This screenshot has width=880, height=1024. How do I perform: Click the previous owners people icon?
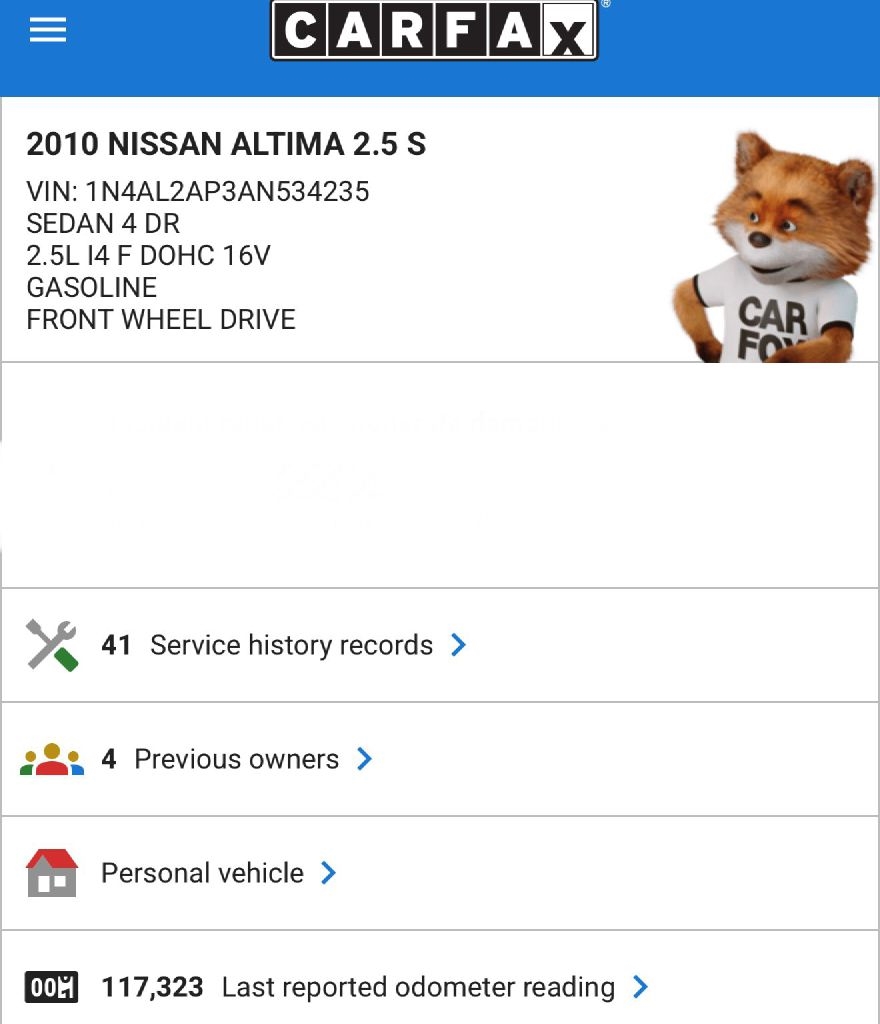[x=52, y=760]
